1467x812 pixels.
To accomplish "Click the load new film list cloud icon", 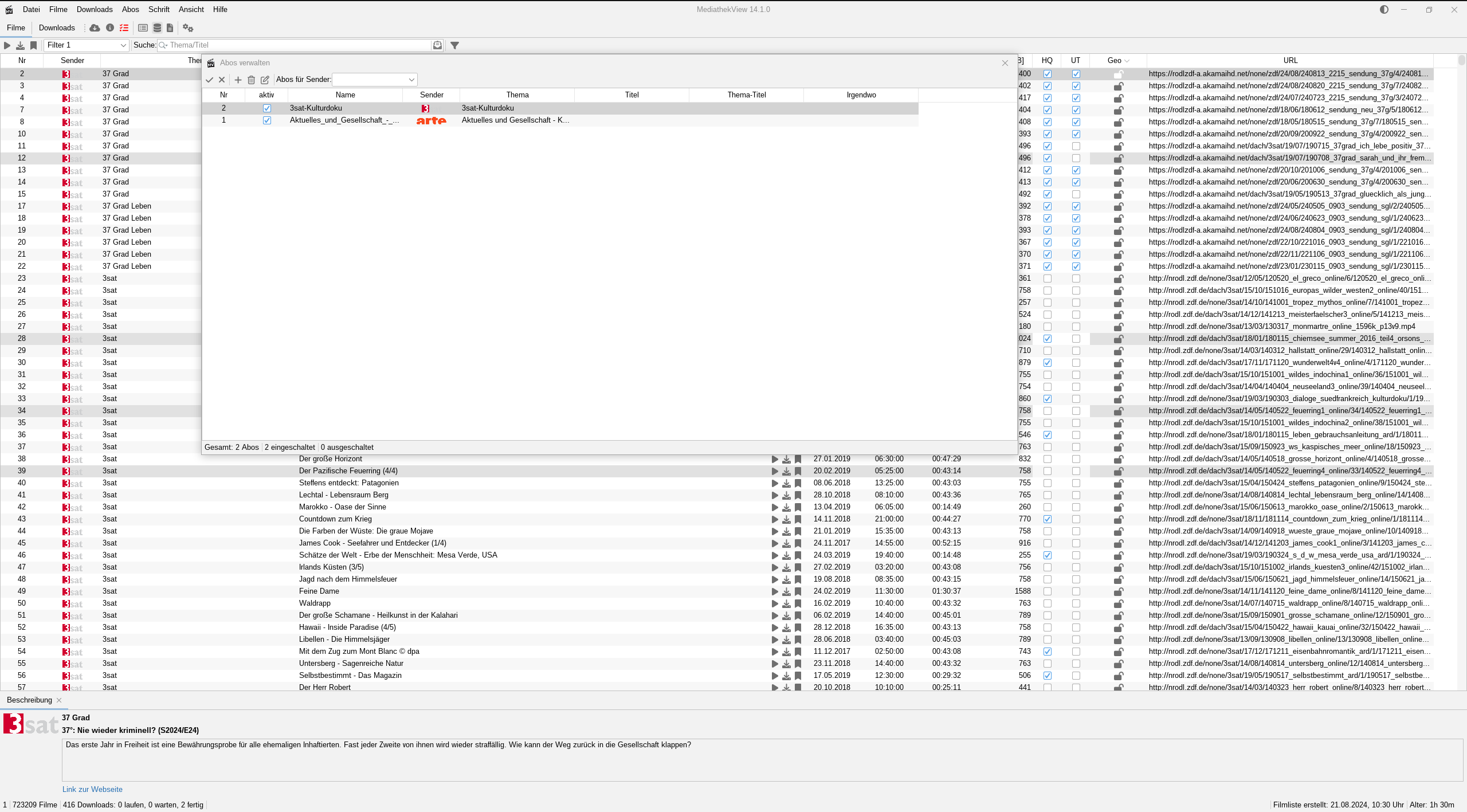I will point(95,28).
